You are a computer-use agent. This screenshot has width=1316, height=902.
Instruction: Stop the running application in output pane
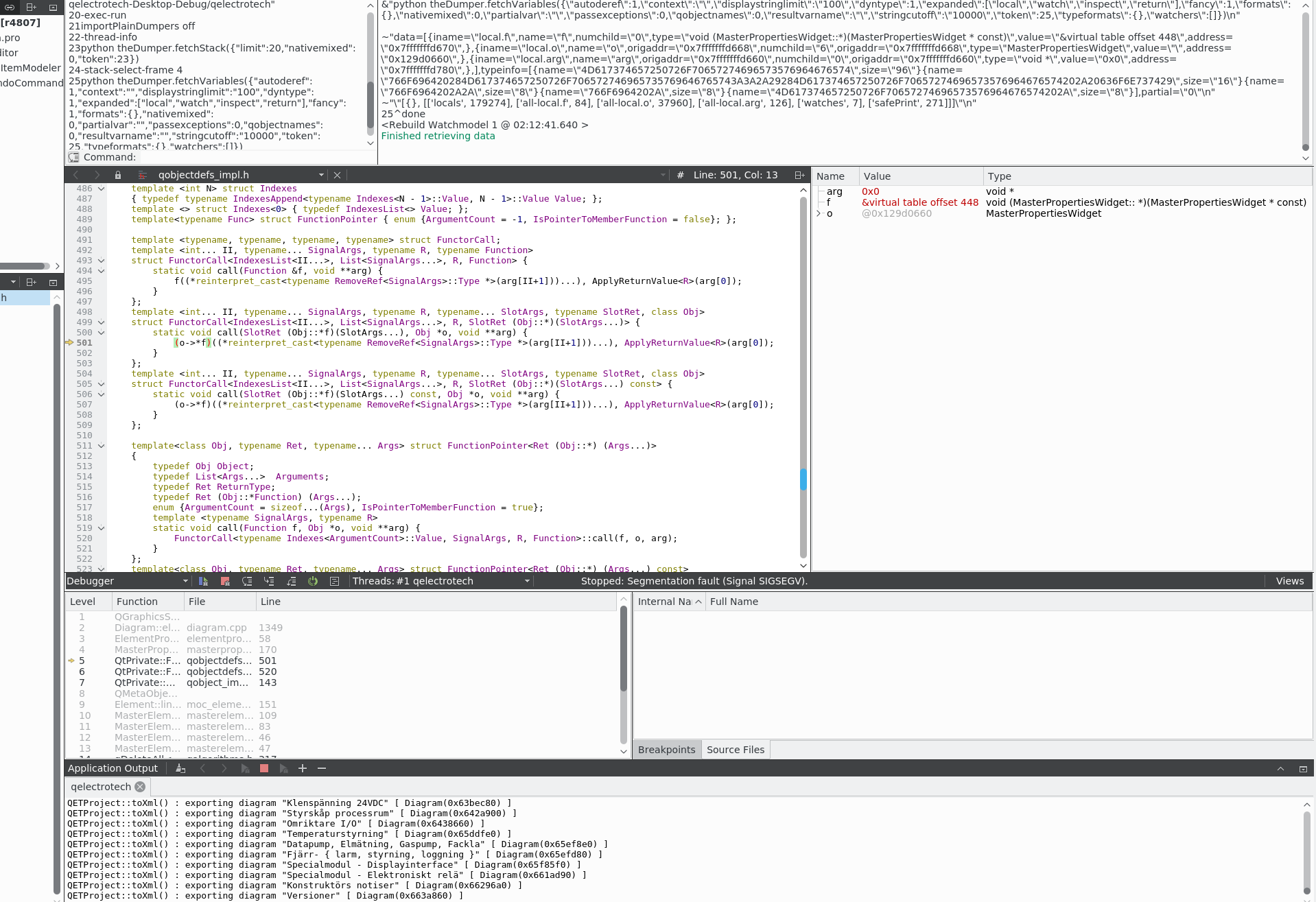[x=264, y=768]
